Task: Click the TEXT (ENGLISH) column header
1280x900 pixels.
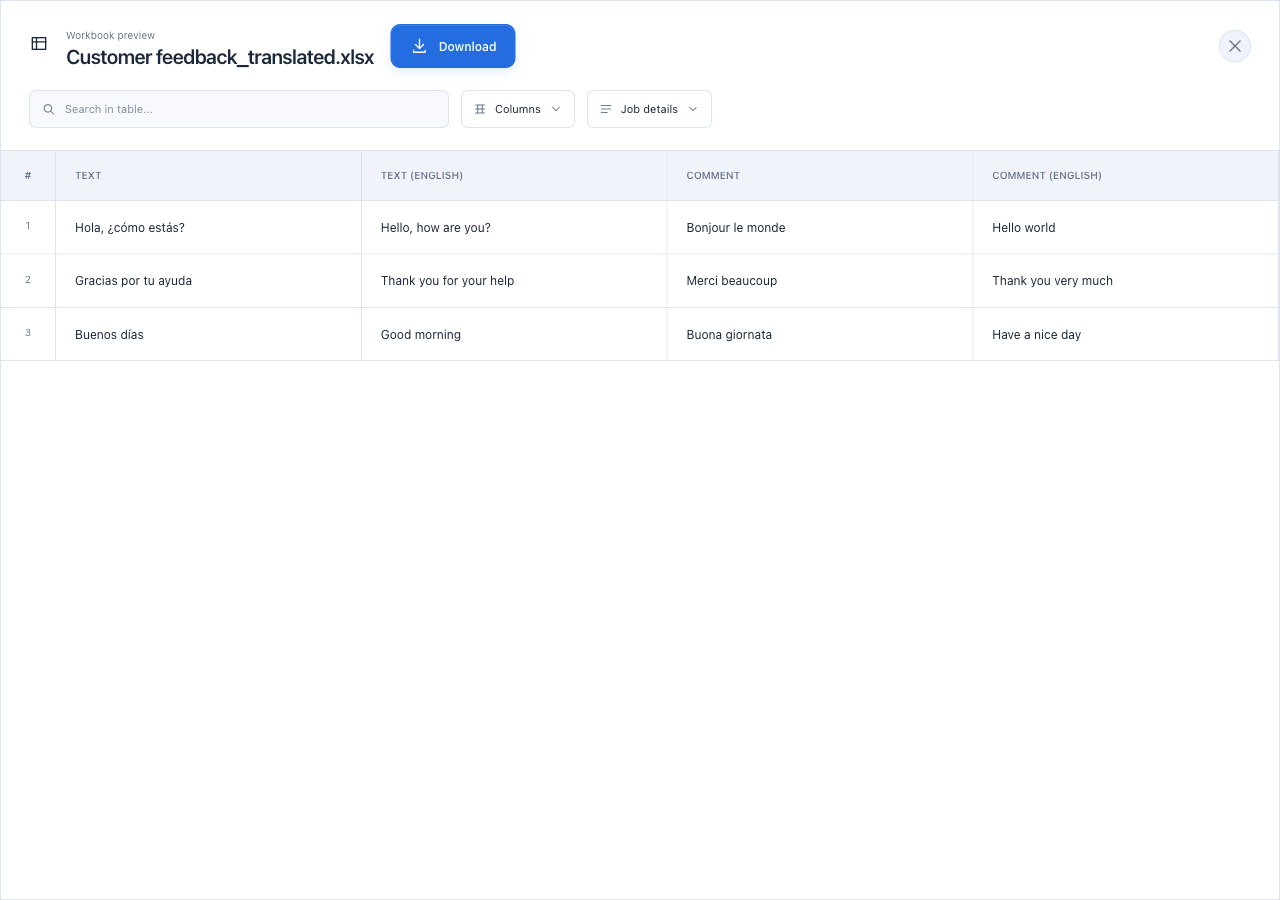Action: (514, 176)
